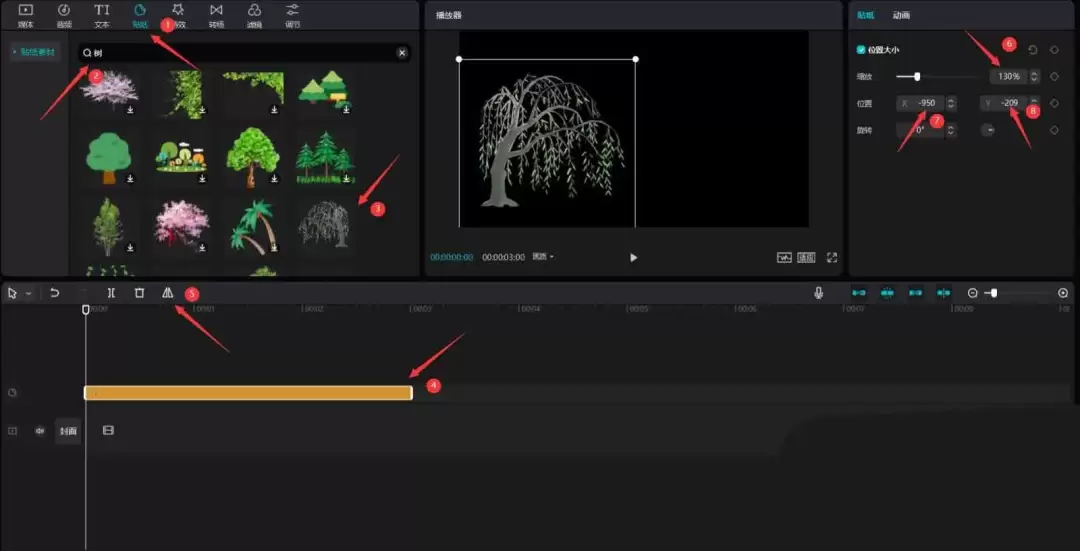The width and height of the screenshot is (1080, 551).
Task: Expand the 贴纸素材 sidebar category
Action: click(34, 52)
